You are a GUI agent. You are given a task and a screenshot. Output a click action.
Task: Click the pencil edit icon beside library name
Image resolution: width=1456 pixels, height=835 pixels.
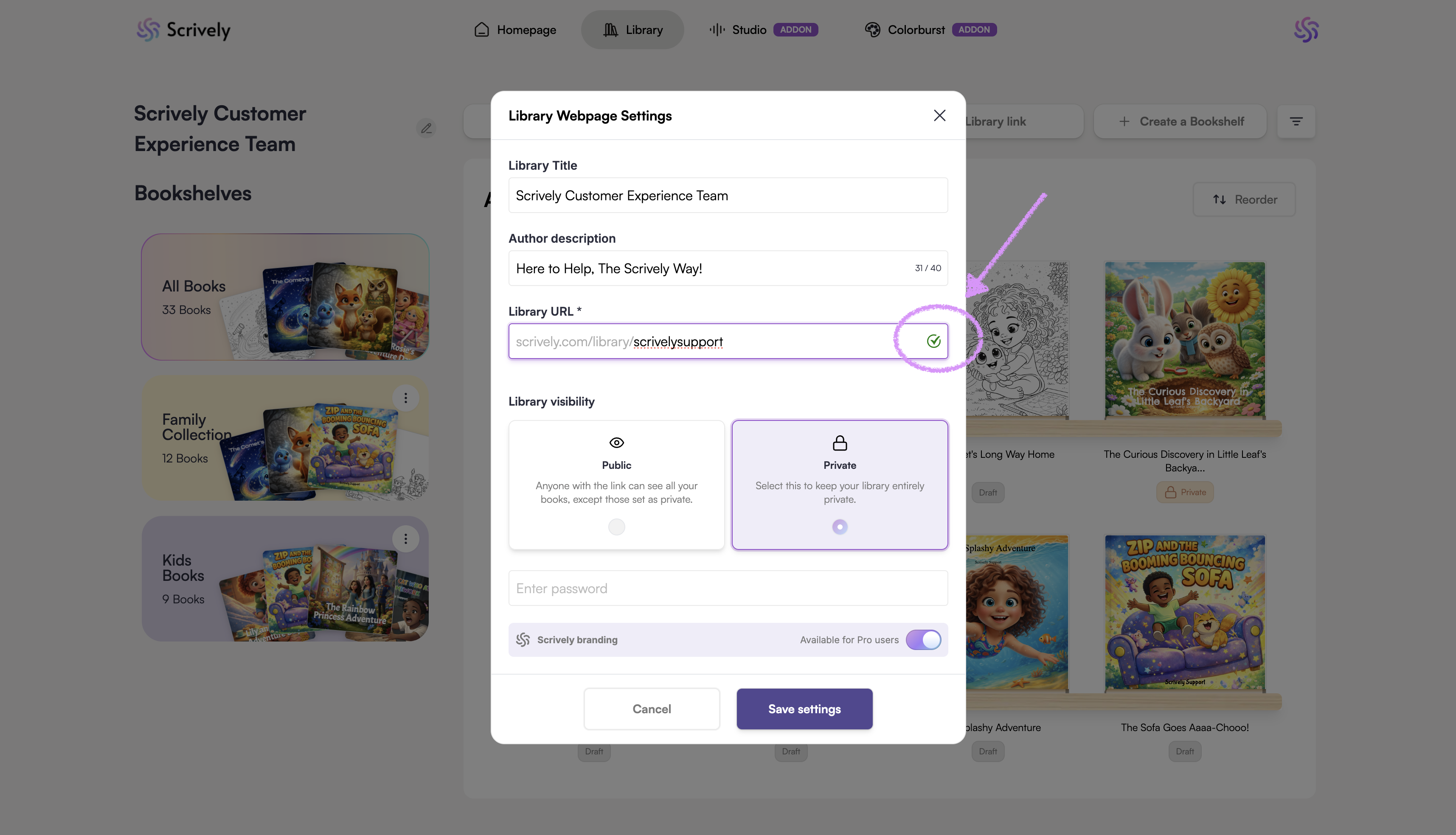coord(426,129)
